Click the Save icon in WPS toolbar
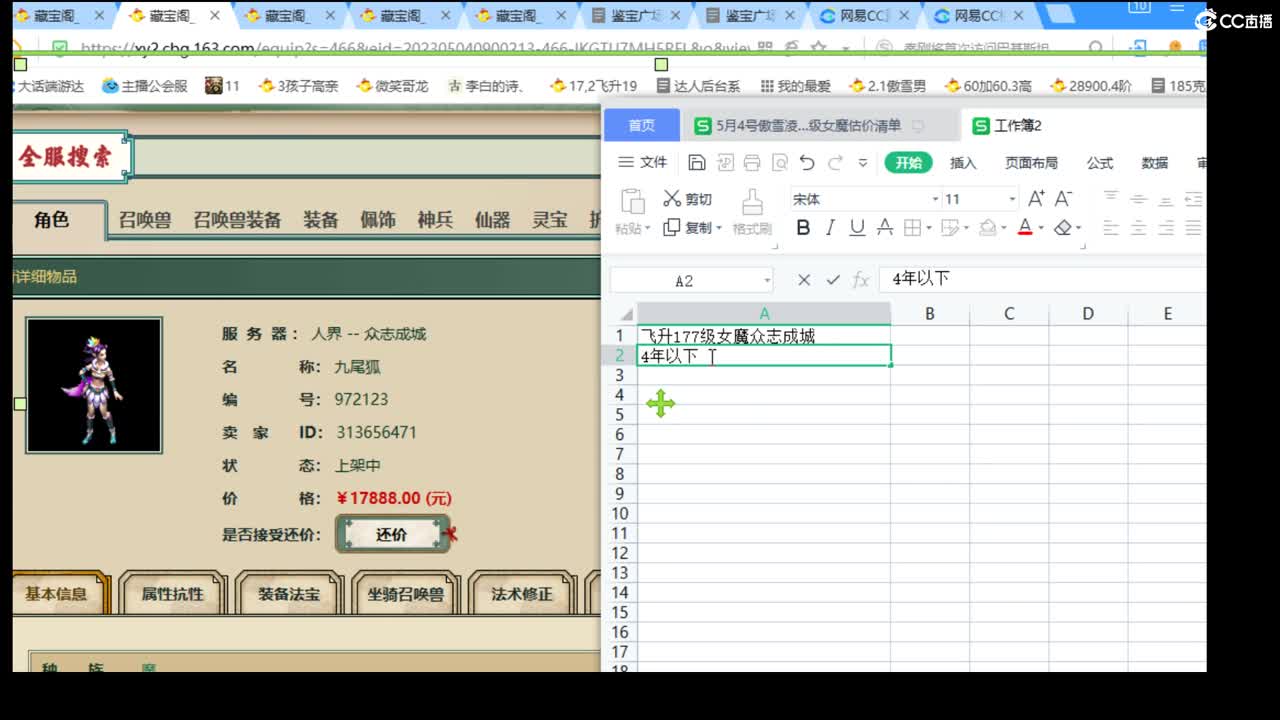The height and width of the screenshot is (720, 1280). tap(698, 163)
